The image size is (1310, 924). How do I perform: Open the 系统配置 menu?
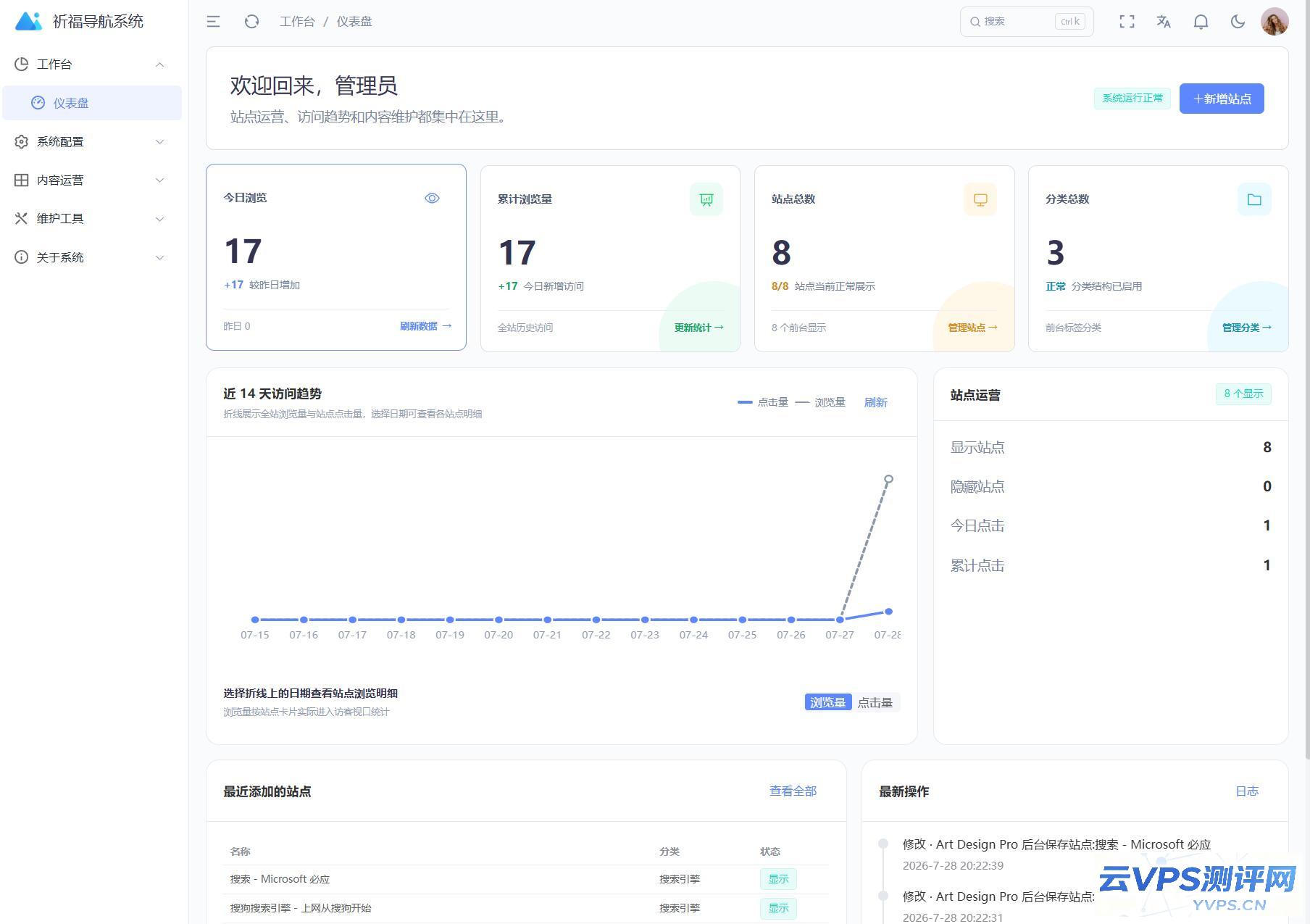coord(92,141)
